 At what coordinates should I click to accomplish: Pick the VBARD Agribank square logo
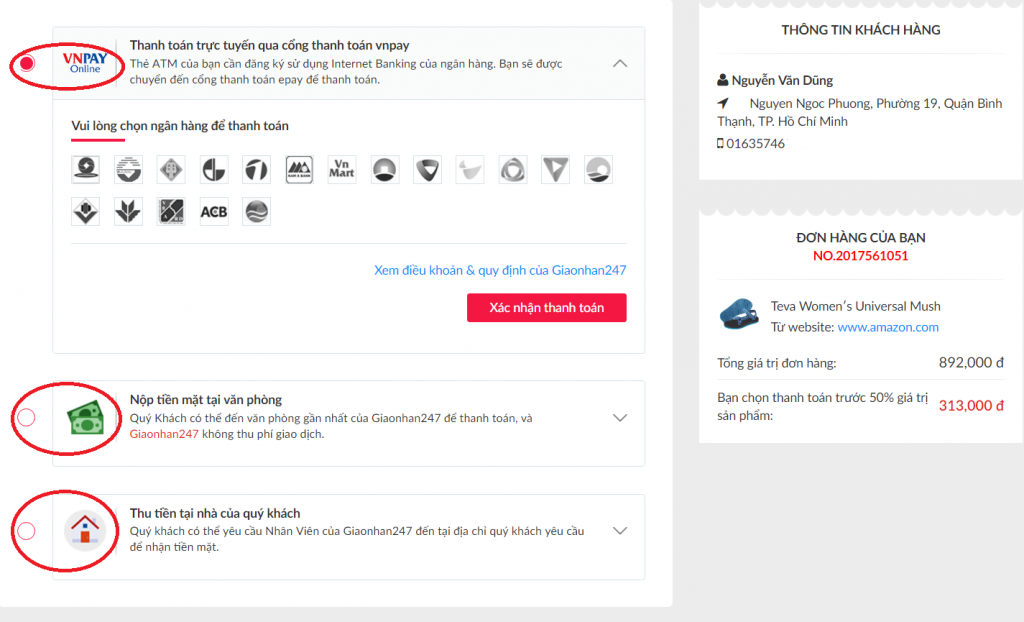[171, 212]
